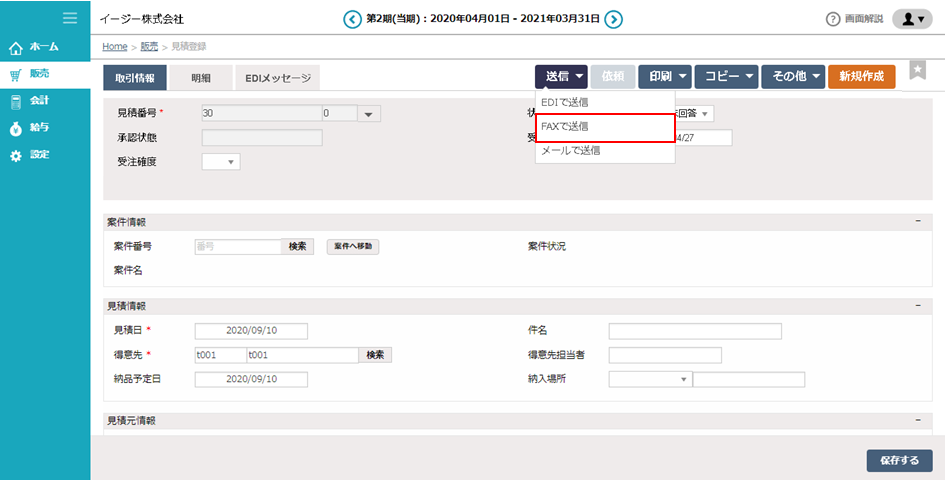Open the 給与 payroll sidebar section
The image size is (945, 480).
pos(39,128)
